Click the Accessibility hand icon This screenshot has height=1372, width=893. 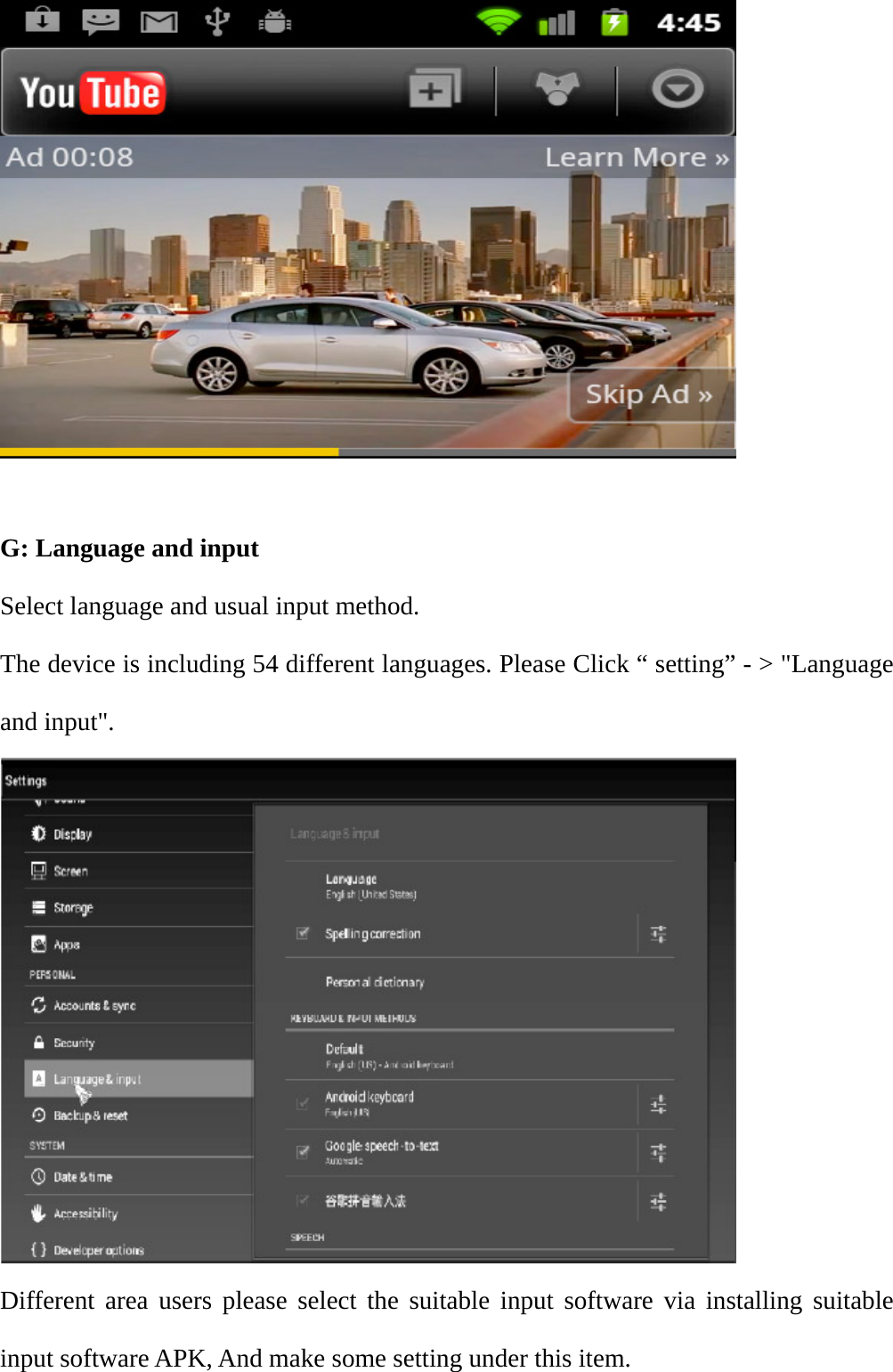[x=37, y=1213]
